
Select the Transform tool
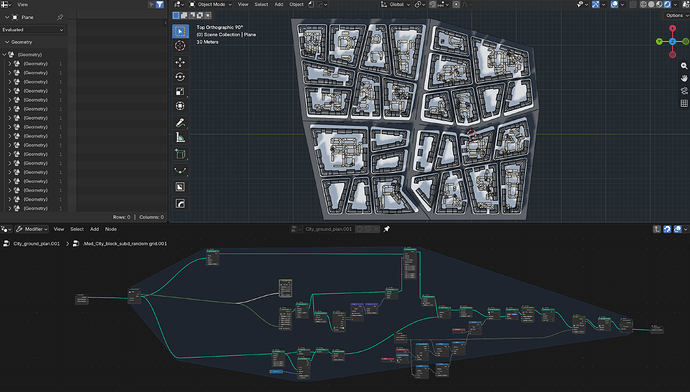(180, 106)
